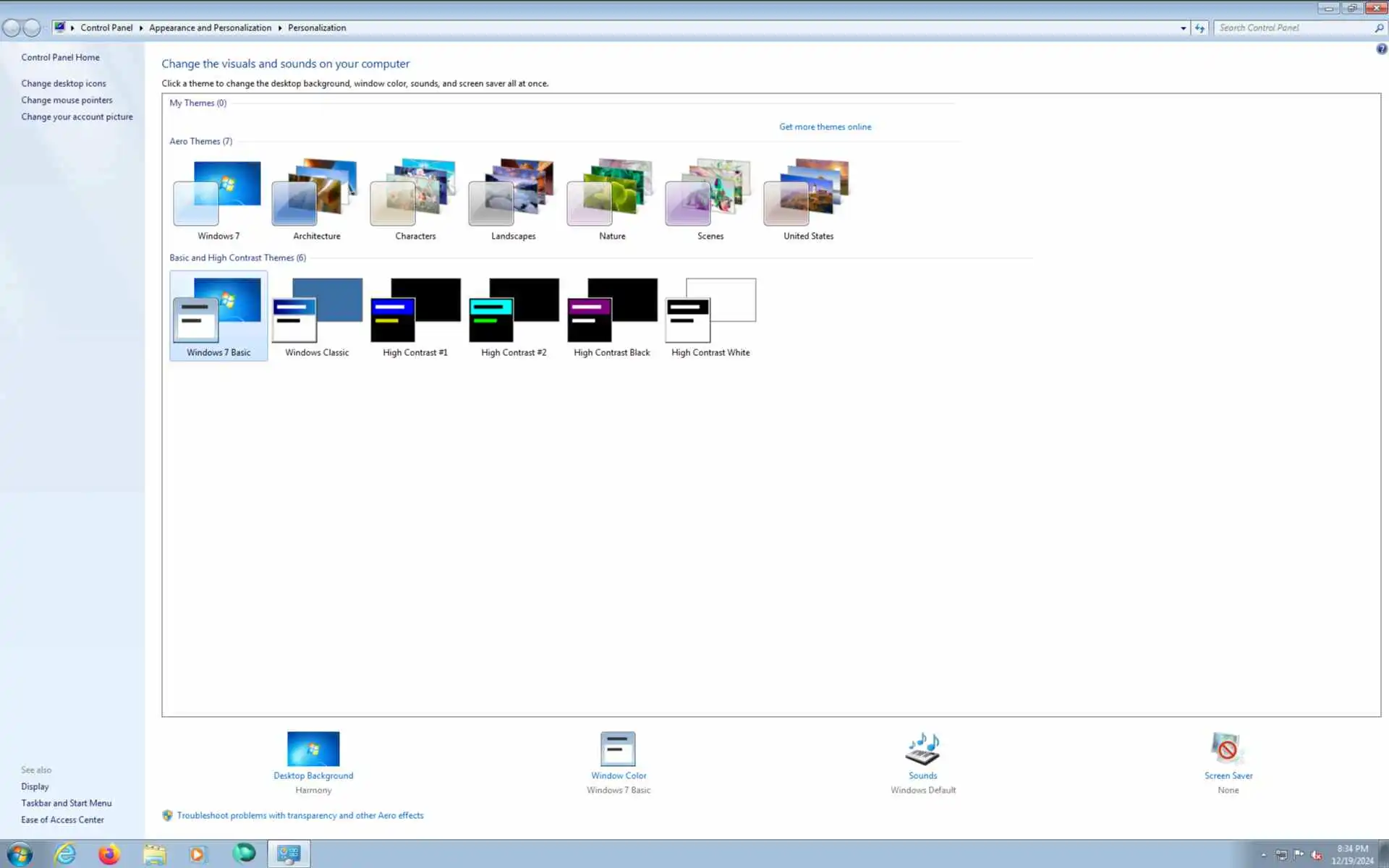Open the address bar history dropdown

pos(1184,28)
